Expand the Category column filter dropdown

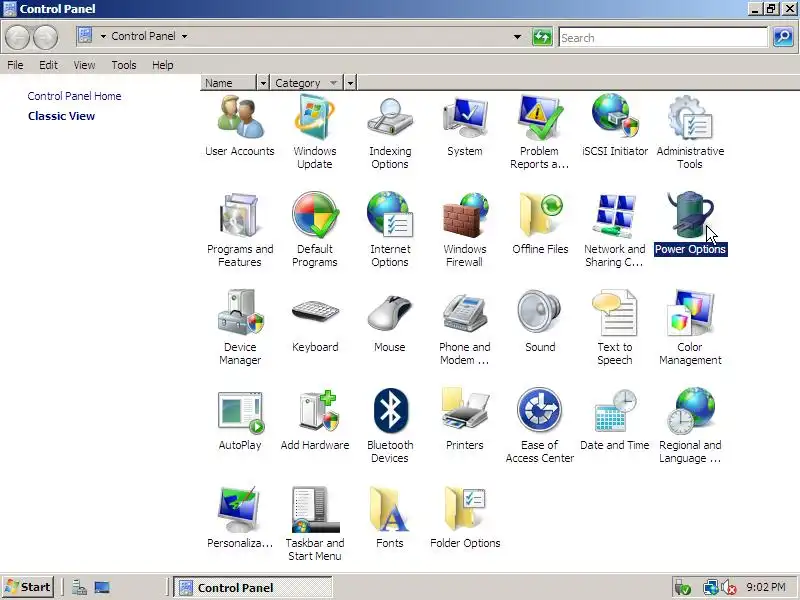coord(350,83)
